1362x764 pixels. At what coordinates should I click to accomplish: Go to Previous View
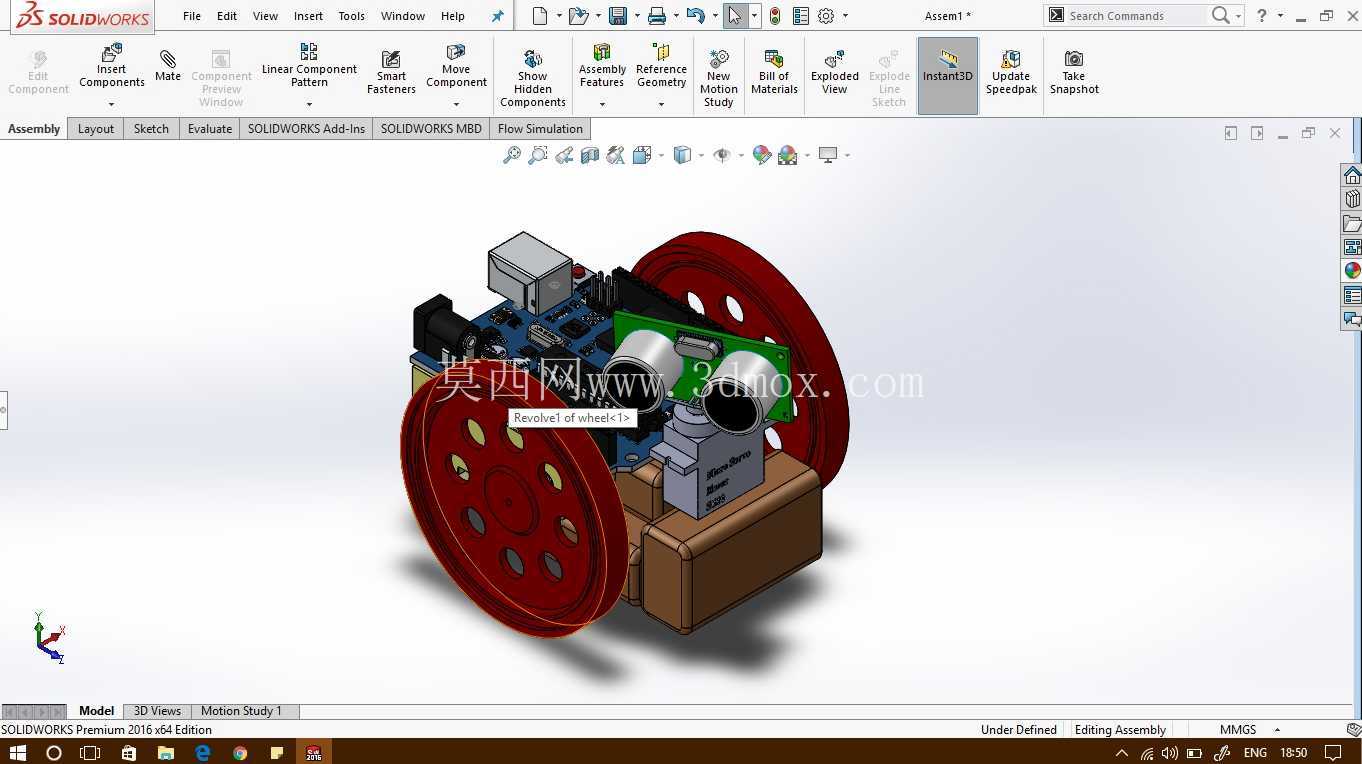coord(564,155)
